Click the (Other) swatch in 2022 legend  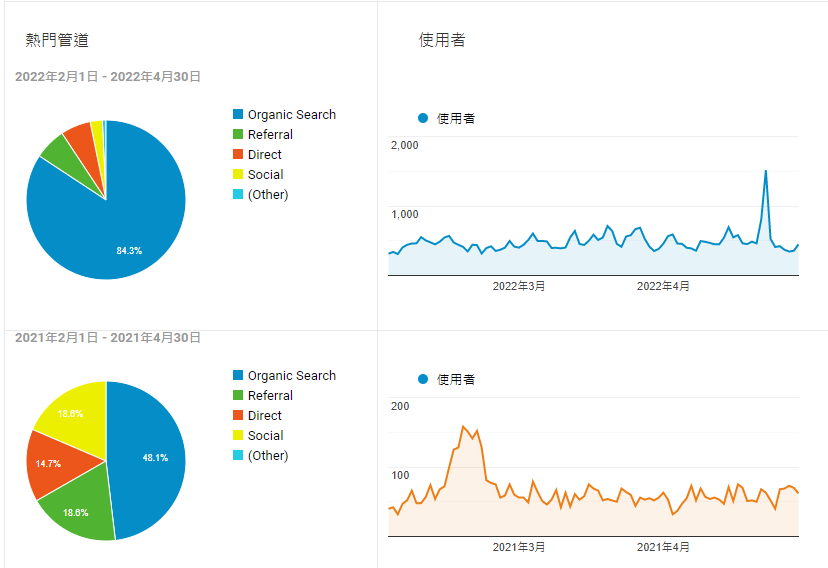(x=238, y=195)
